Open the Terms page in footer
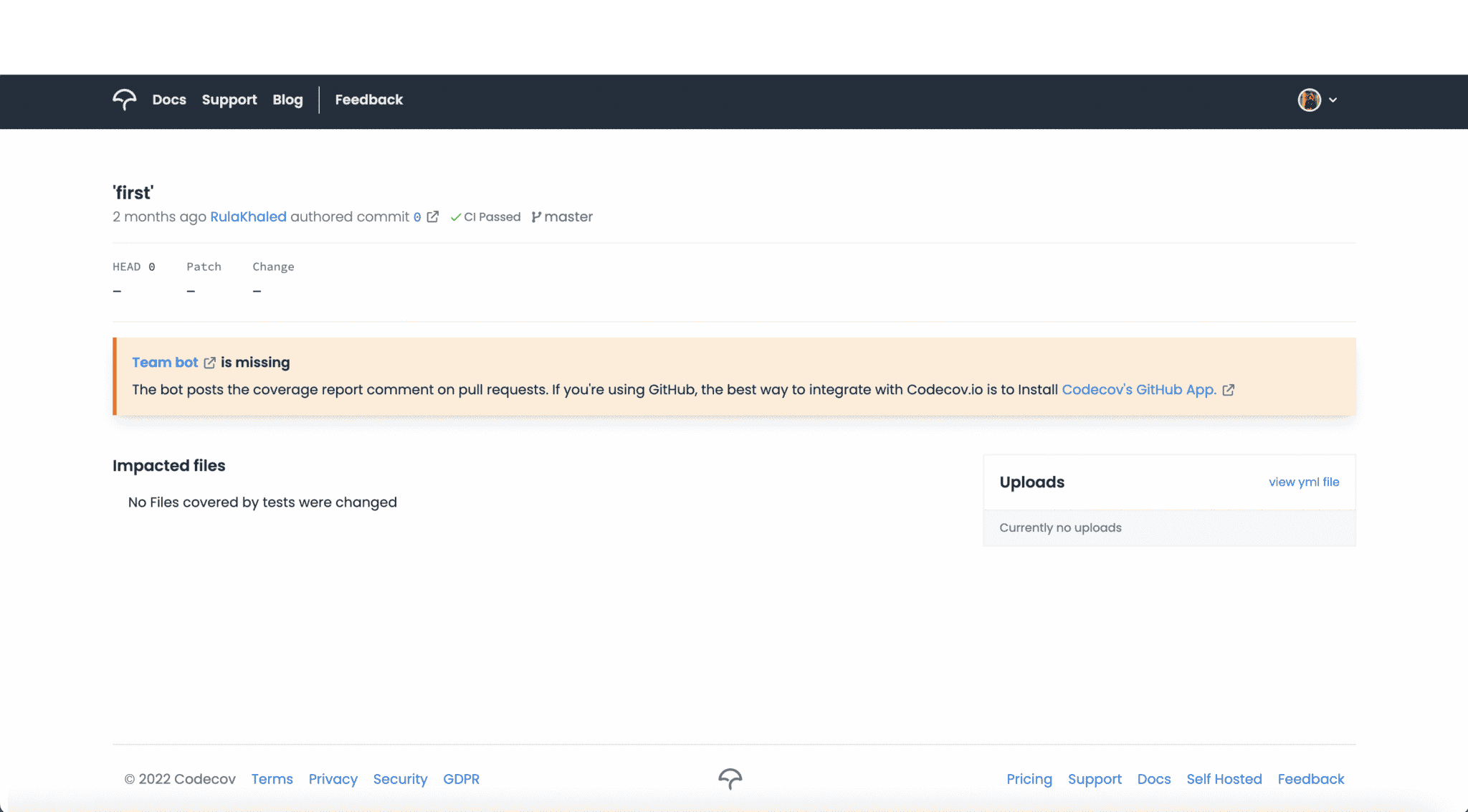The height and width of the screenshot is (812, 1468). pyautogui.click(x=272, y=779)
